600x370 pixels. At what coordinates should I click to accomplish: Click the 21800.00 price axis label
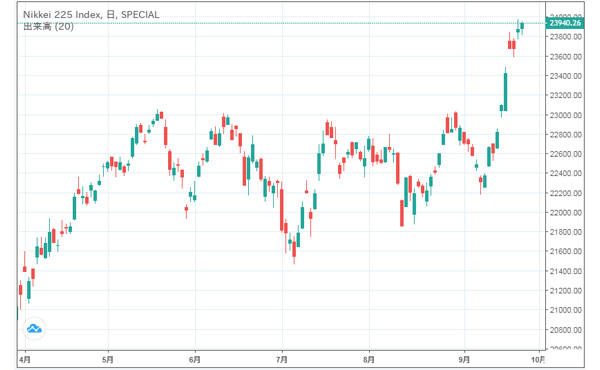click(566, 232)
